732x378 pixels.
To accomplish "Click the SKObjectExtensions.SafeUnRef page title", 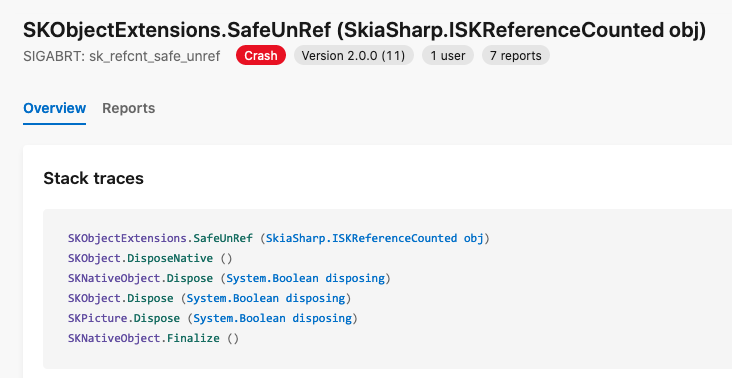I will [x=364, y=30].
